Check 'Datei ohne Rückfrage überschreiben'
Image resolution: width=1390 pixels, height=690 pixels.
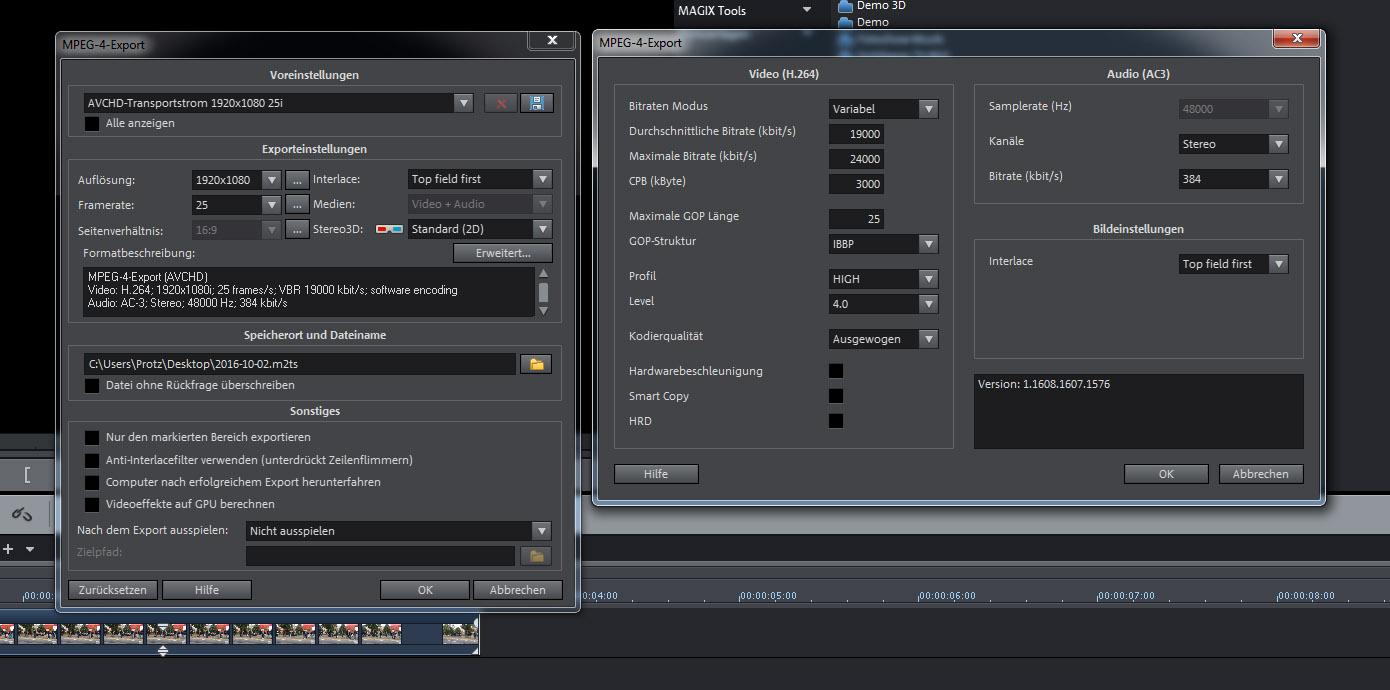(92, 385)
